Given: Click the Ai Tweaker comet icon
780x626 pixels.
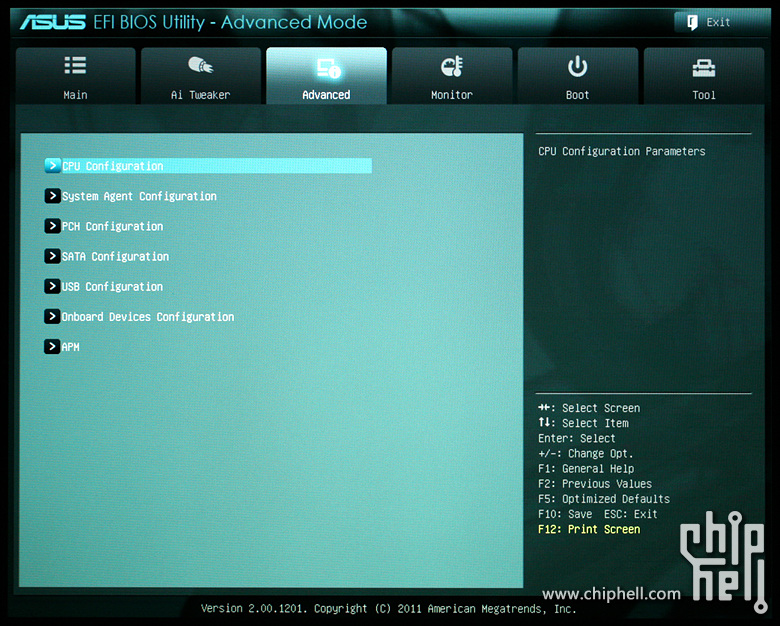Looking at the screenshot, I should pos(200,65).
